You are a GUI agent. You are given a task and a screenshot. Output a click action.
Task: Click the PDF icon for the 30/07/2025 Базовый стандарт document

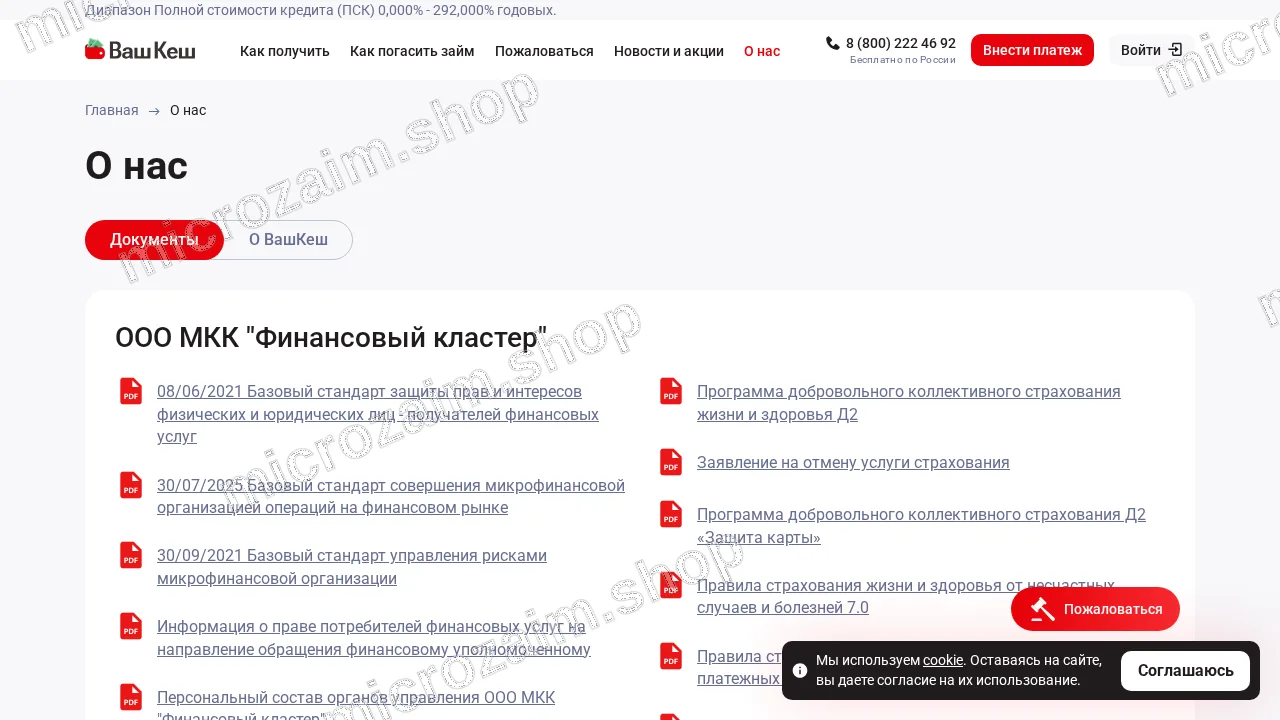[x=131, y=485]
